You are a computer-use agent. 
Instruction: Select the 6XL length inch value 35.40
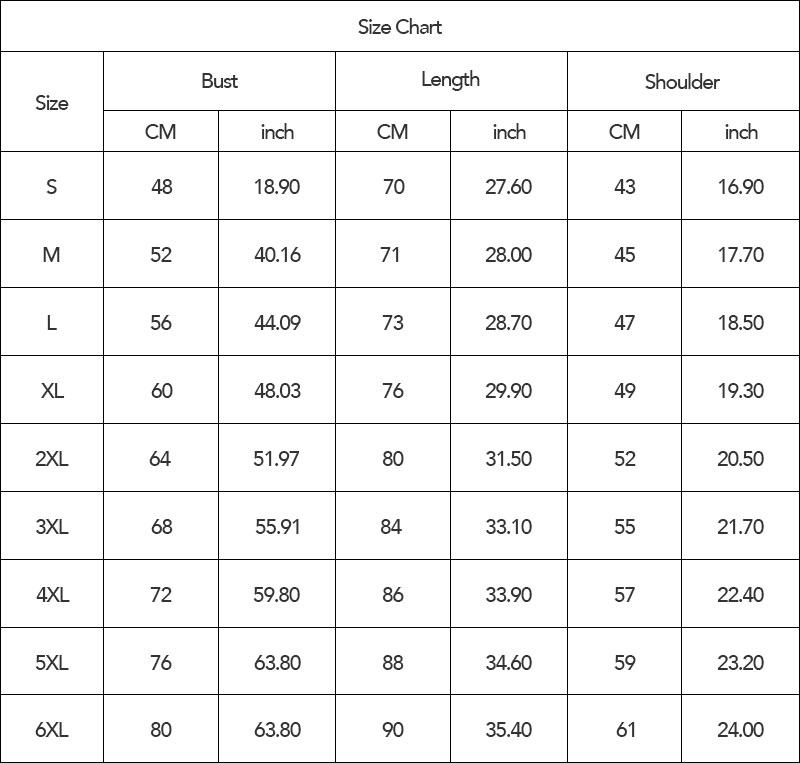tap(508, 730)
